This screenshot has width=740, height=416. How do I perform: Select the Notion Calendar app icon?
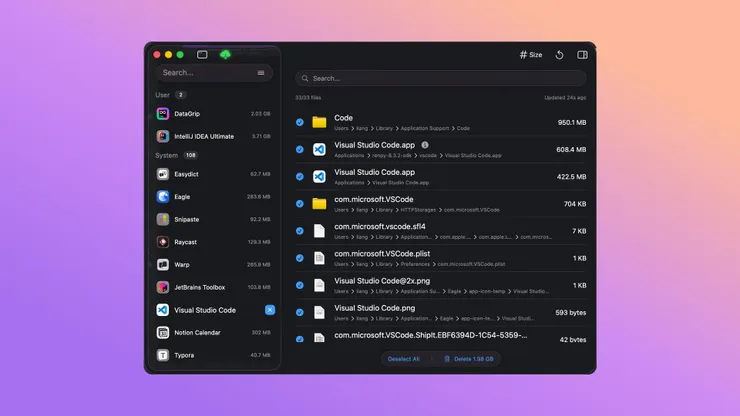[163, 333]
